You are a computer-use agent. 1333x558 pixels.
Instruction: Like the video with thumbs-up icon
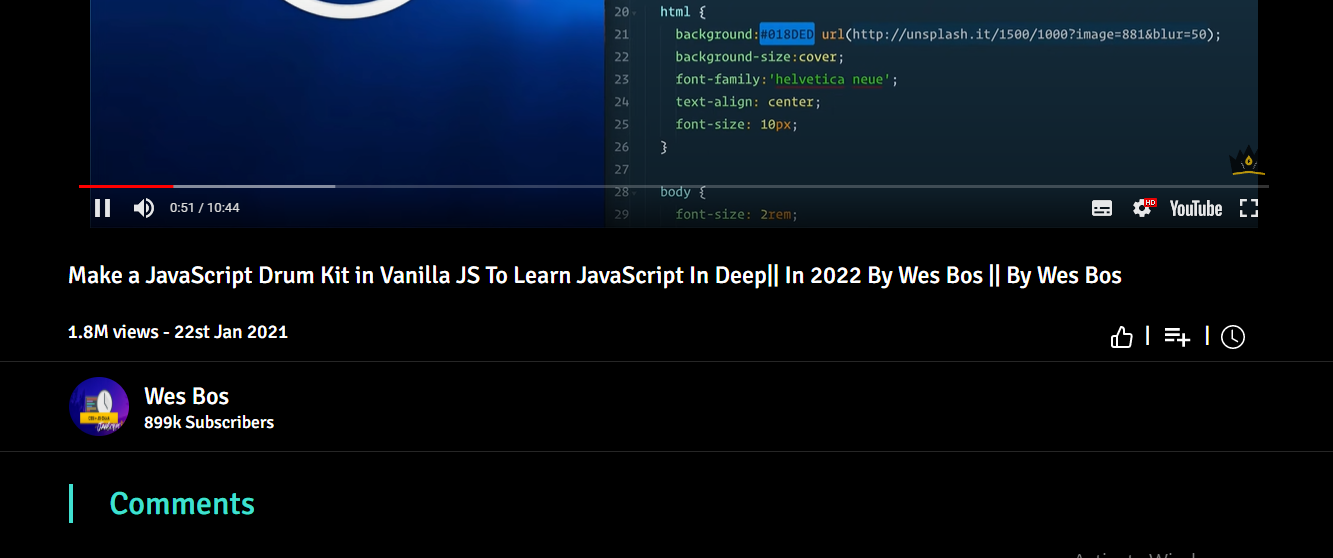(1122, 337)
